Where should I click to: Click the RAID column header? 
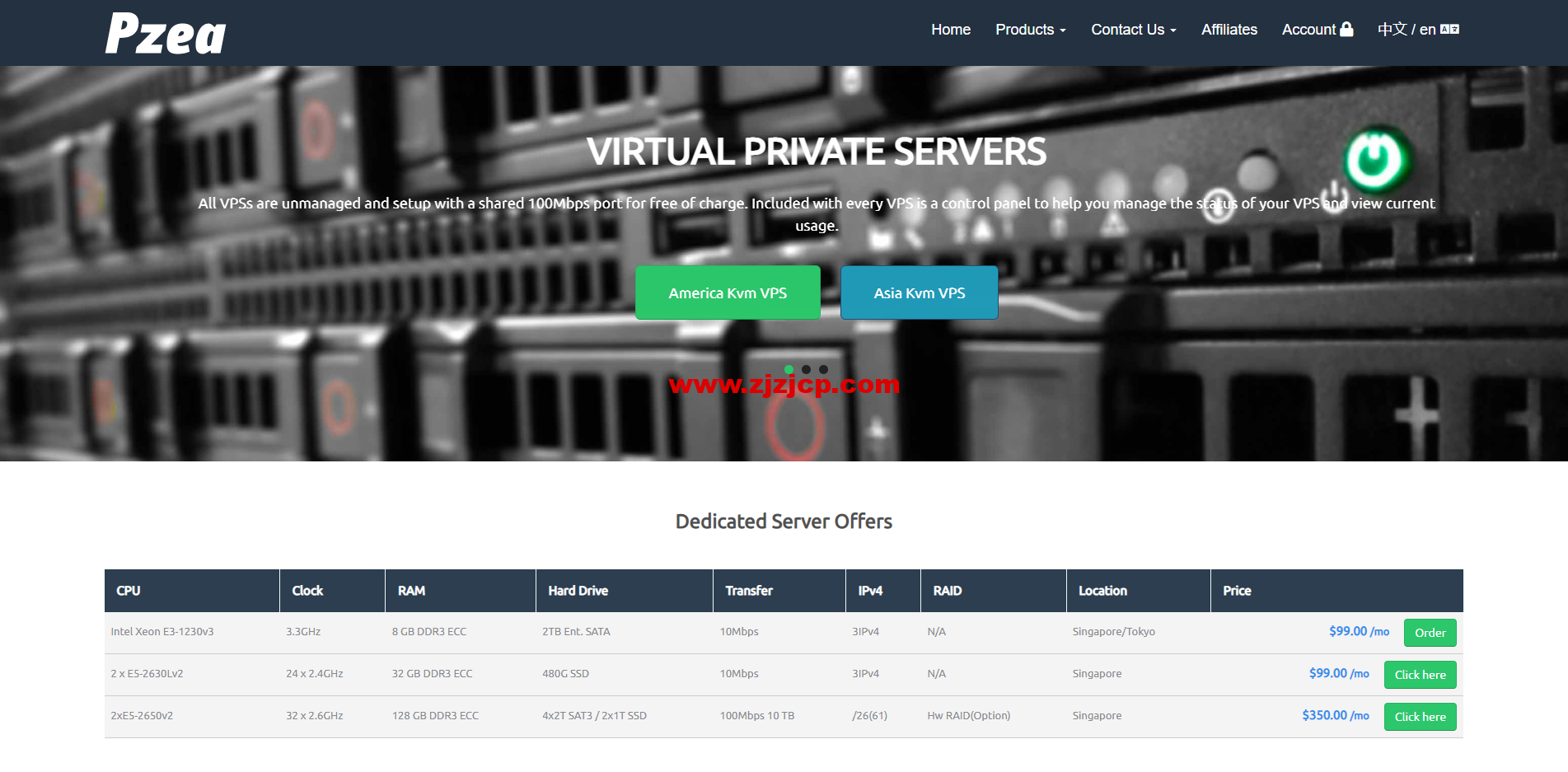(994, 591)
